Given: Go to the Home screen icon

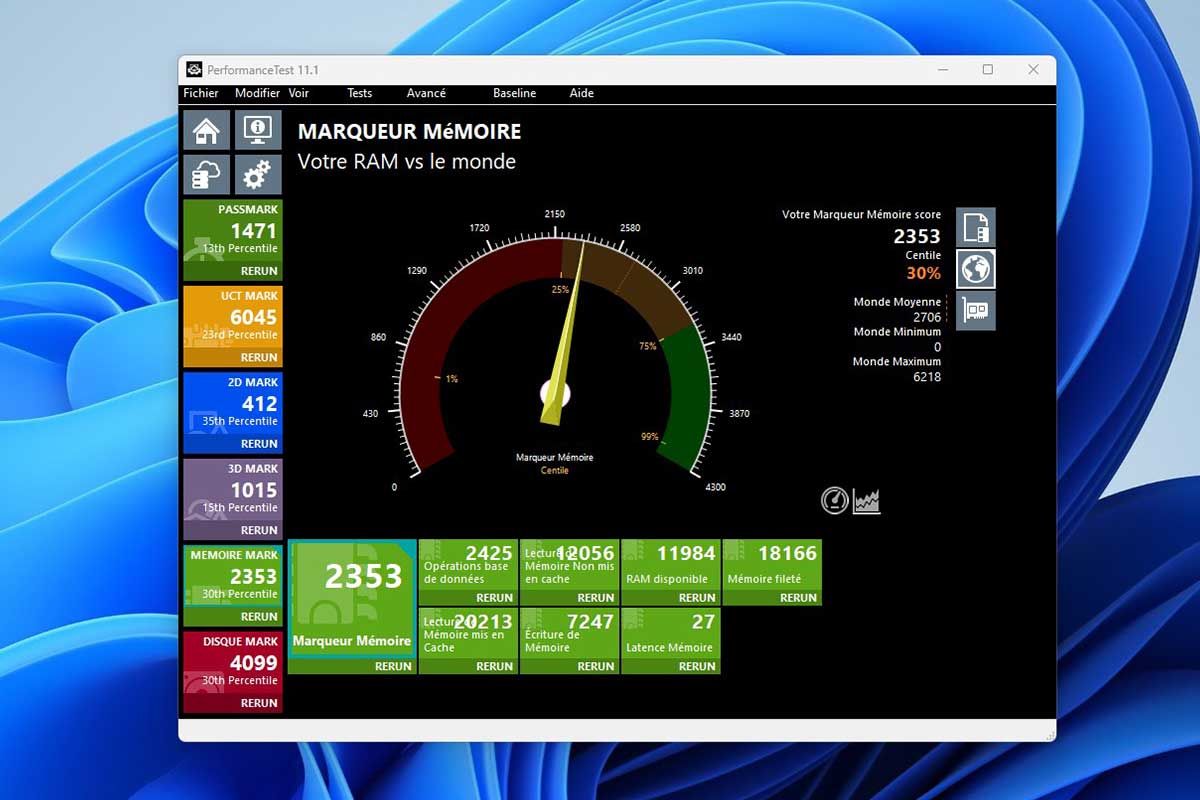Looking at the screenshot, I should (x=206, y=130).
